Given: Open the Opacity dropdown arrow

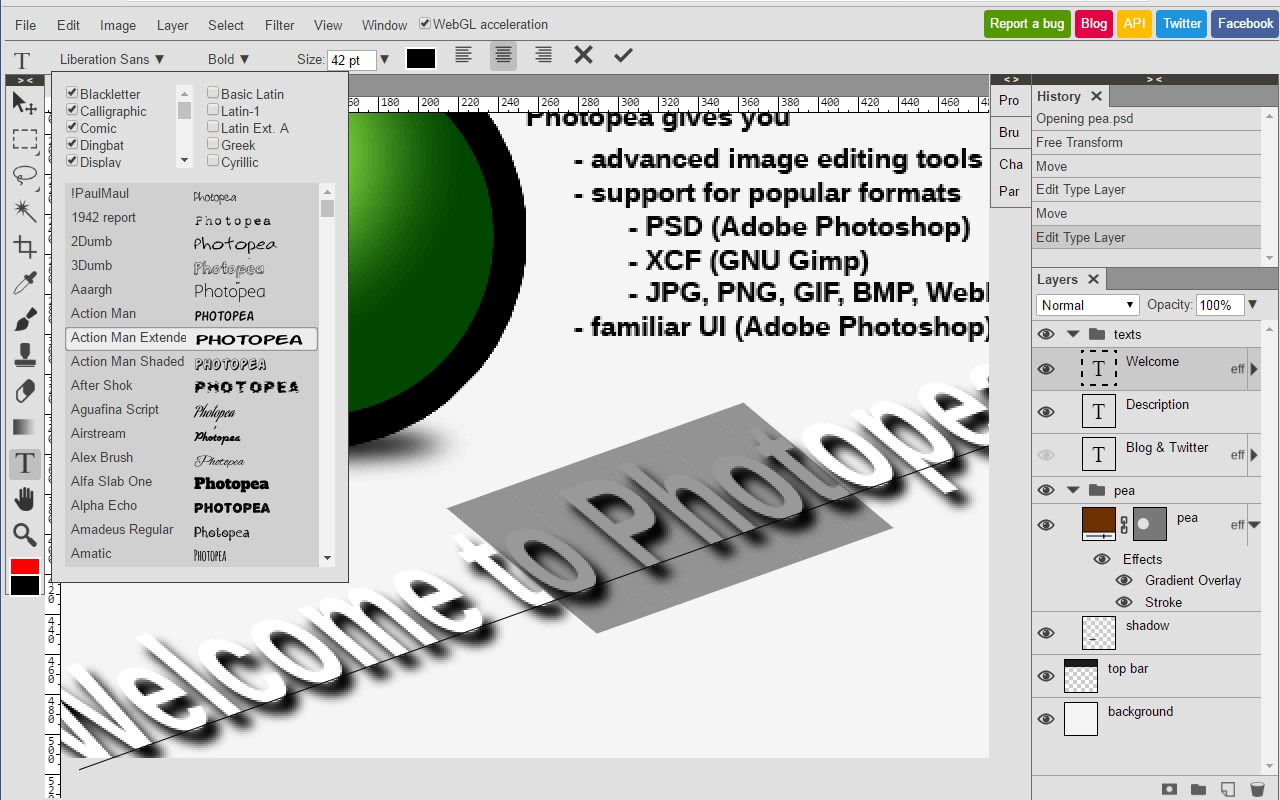Looking at the screenshot, I should pyautogui.click(x=1252, y=305).
